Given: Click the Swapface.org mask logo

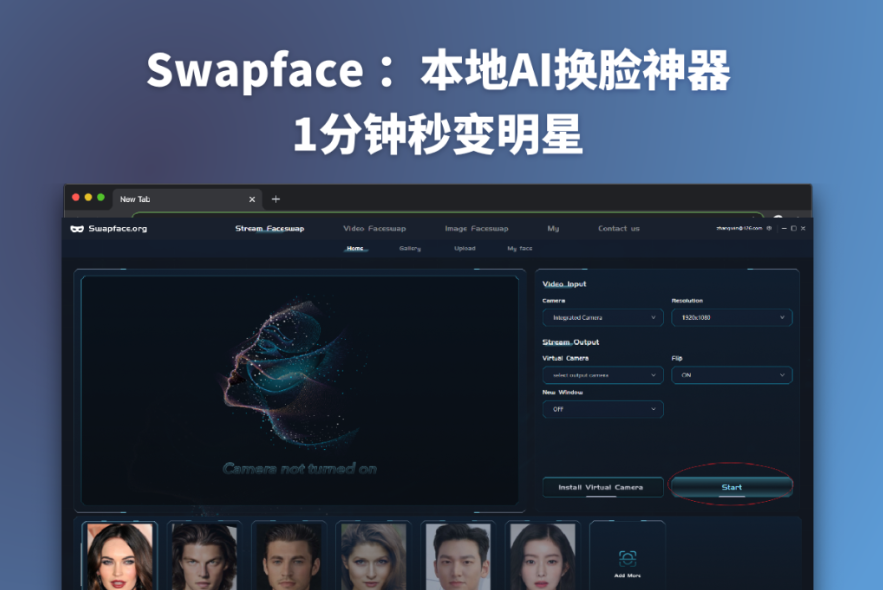Looking at the screenshot, I should 77,228.
